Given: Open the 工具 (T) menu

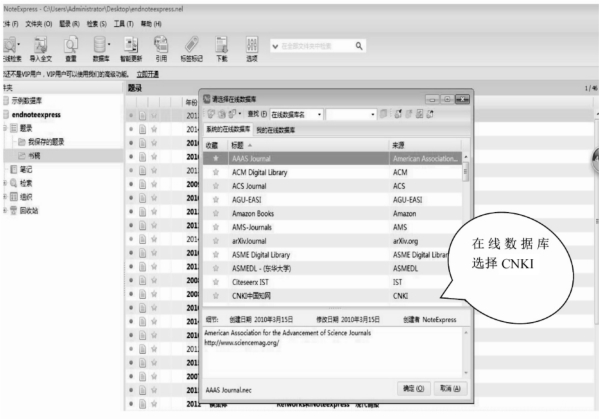Looking at the screenshot, I should click(124, 24).
